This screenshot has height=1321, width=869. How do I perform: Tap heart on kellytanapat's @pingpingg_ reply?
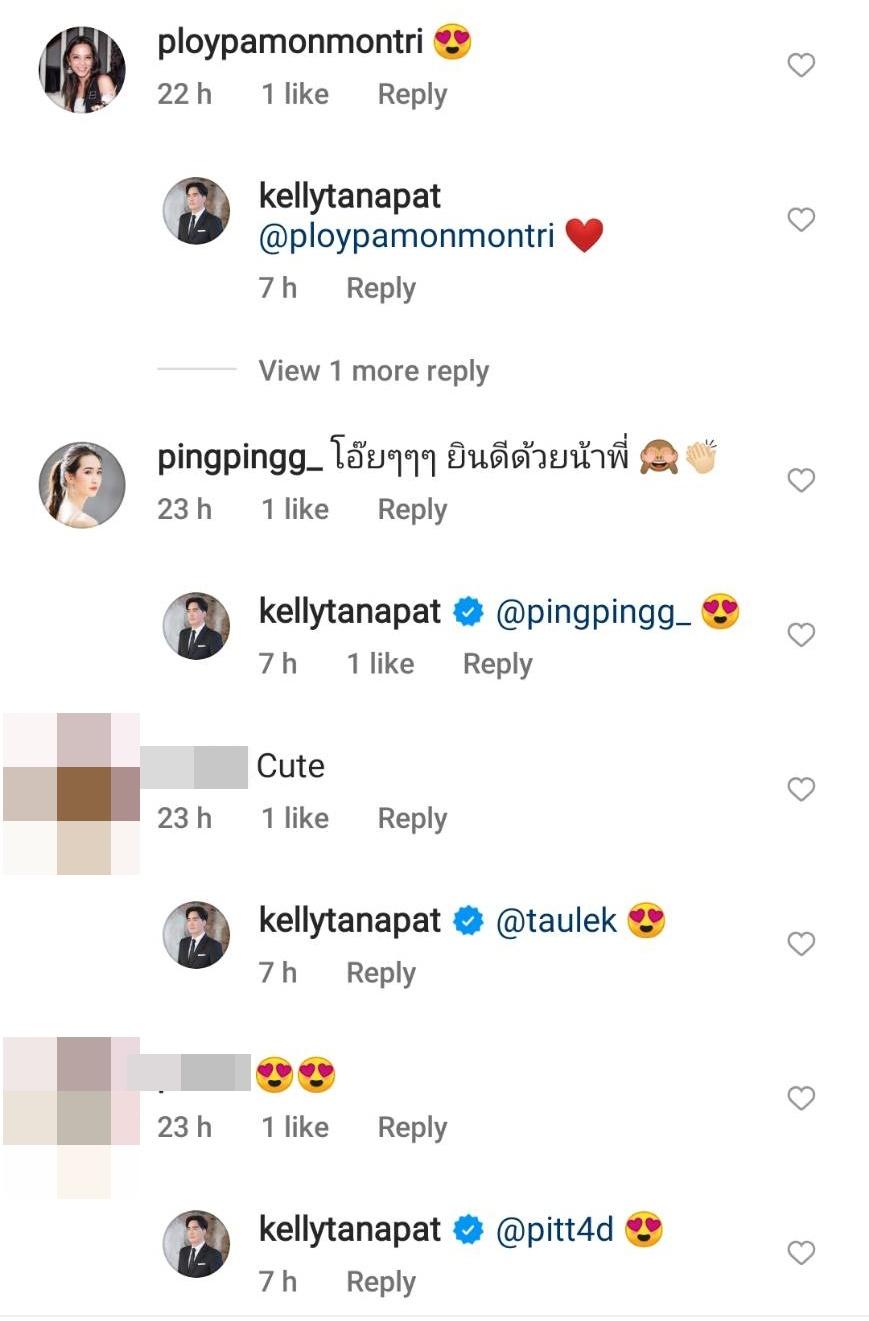(801, 635)
